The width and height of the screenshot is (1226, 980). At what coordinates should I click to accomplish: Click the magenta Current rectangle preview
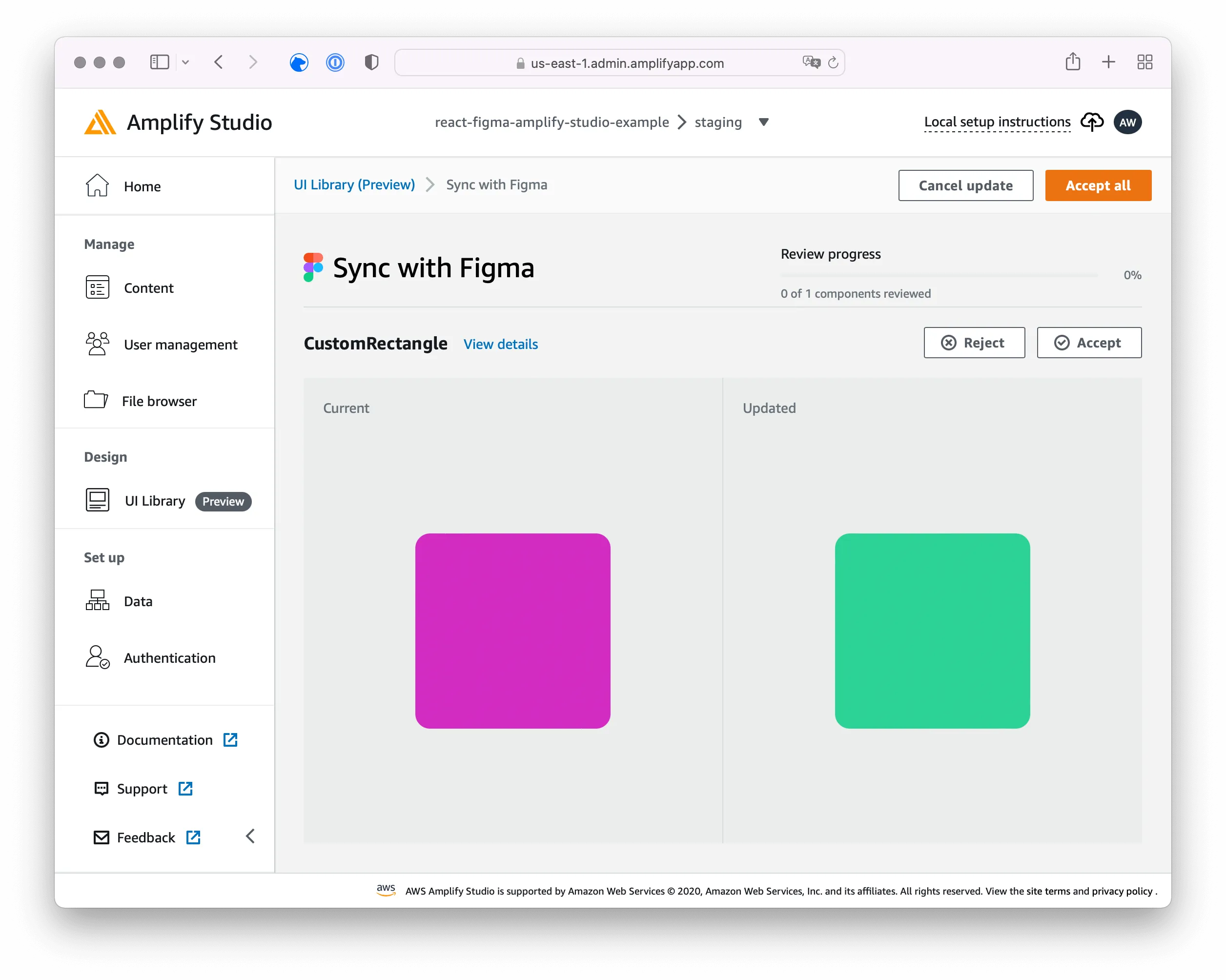point(512,630)
